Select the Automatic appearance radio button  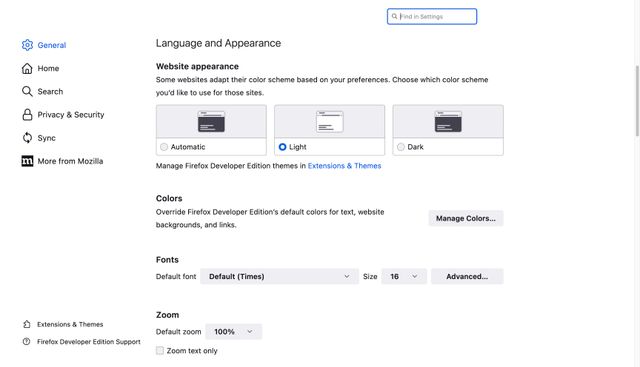coord(164,147)
